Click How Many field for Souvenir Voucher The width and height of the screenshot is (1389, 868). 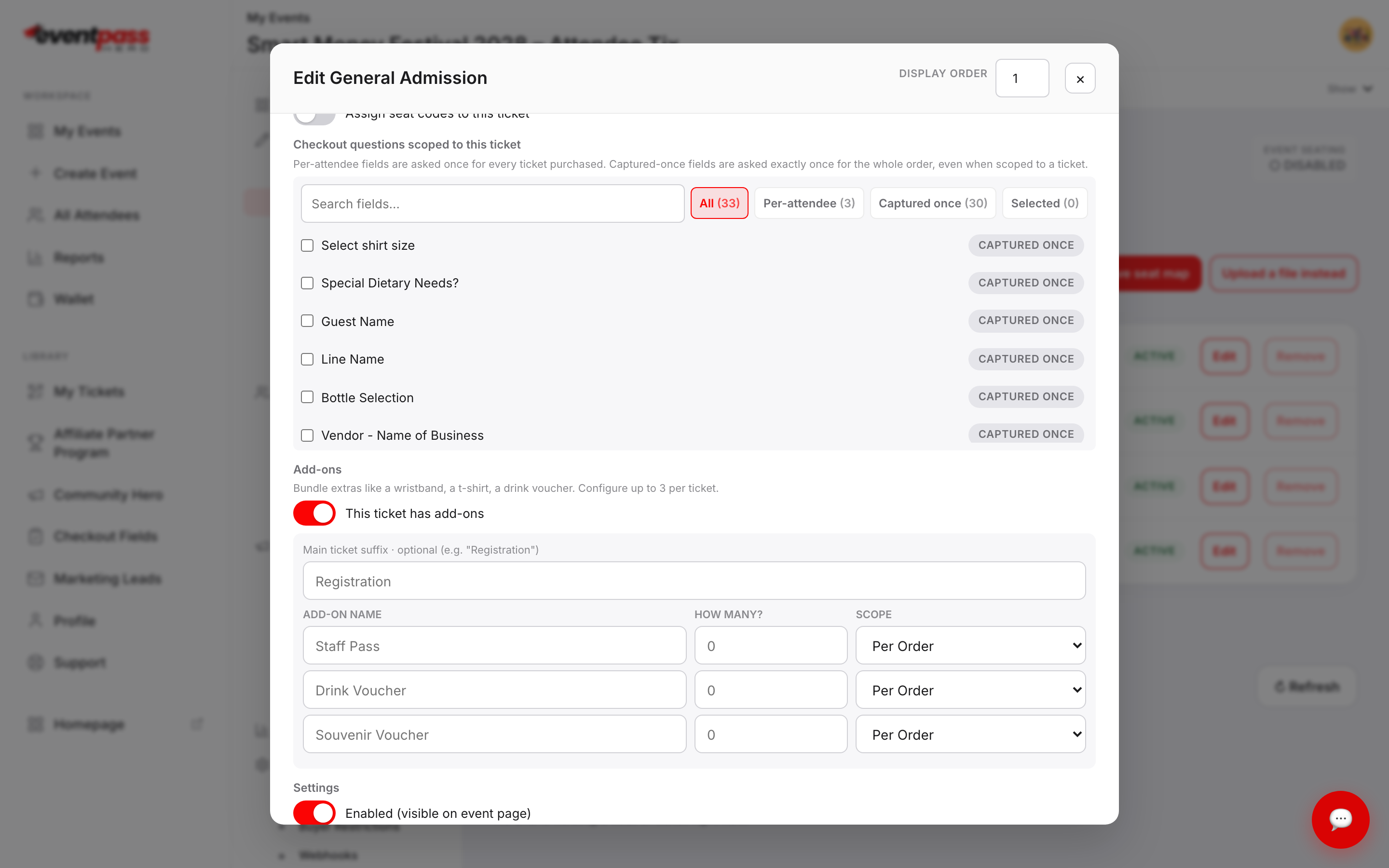point(770,734)
